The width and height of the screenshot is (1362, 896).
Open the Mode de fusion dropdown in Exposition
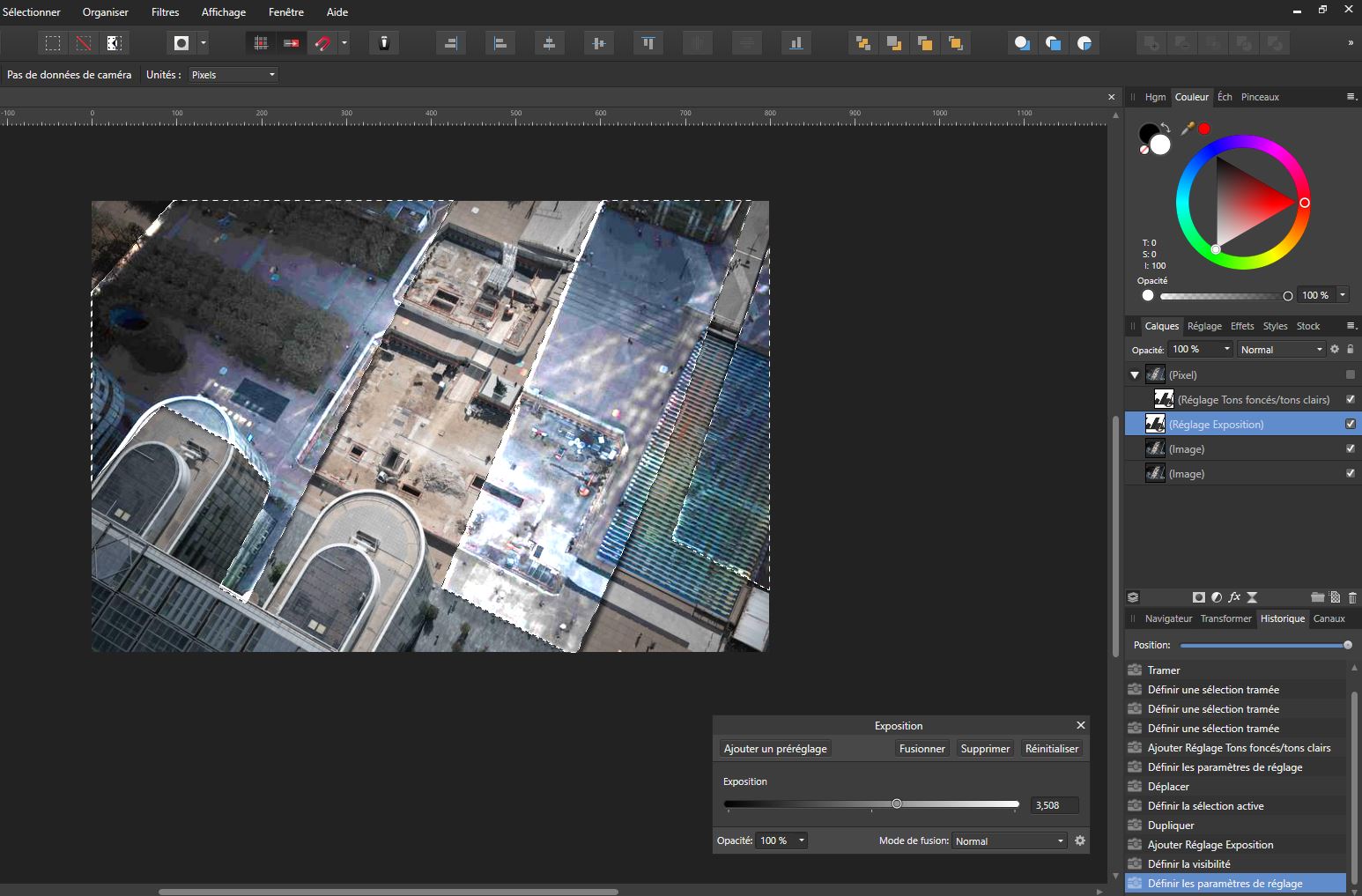pos(1010,840)
